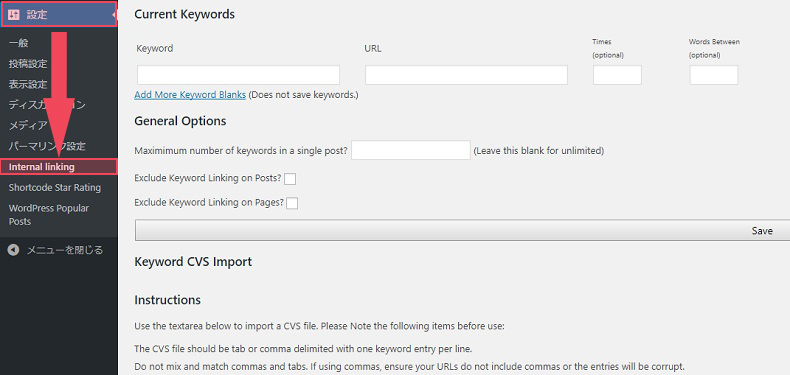Viewport: 790px width, 375px height.
Task: Focus the Keyword text field
Action: pos(238,75)
